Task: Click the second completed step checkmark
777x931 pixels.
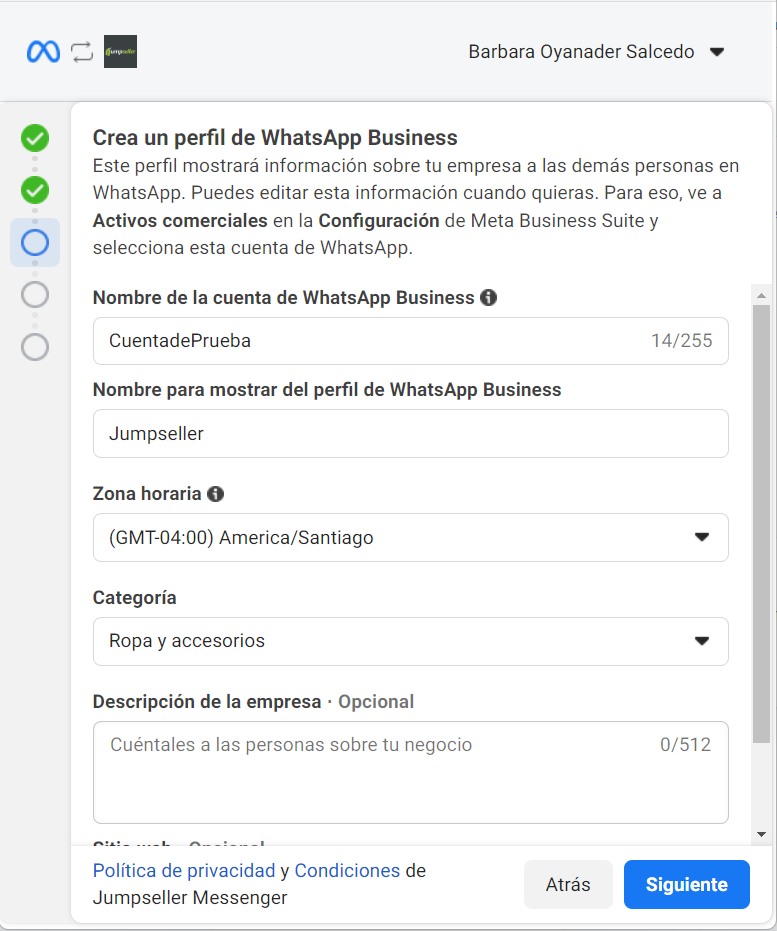Action: (x=35, y=190)
